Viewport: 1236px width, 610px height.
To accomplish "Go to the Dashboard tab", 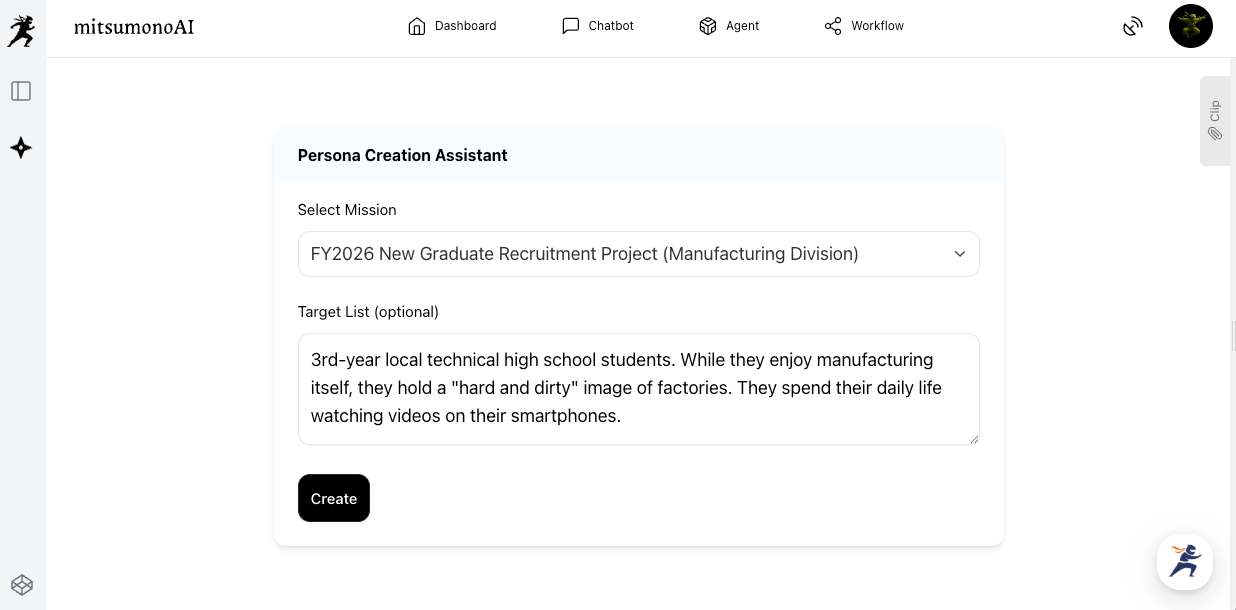I will (x=452, y=26).
